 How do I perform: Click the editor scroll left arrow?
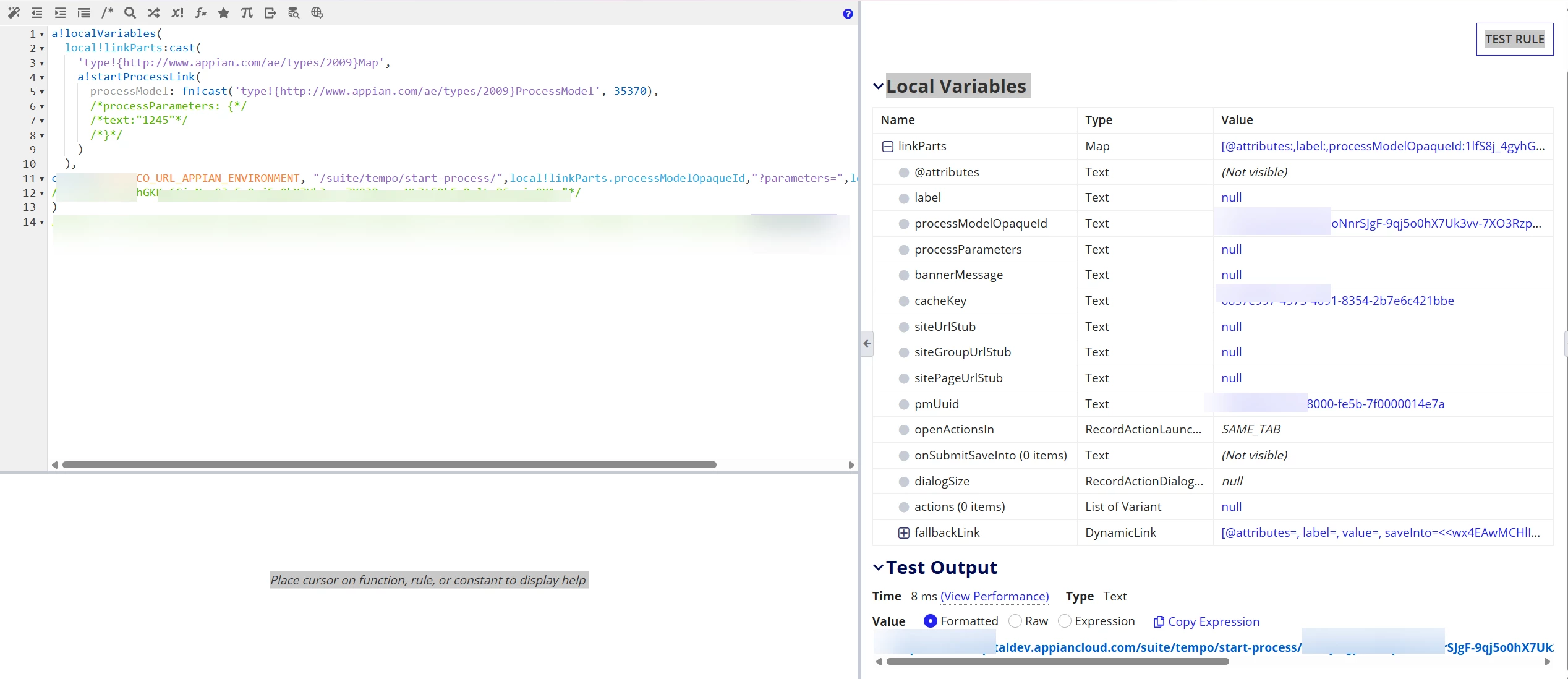pos(54,464)
